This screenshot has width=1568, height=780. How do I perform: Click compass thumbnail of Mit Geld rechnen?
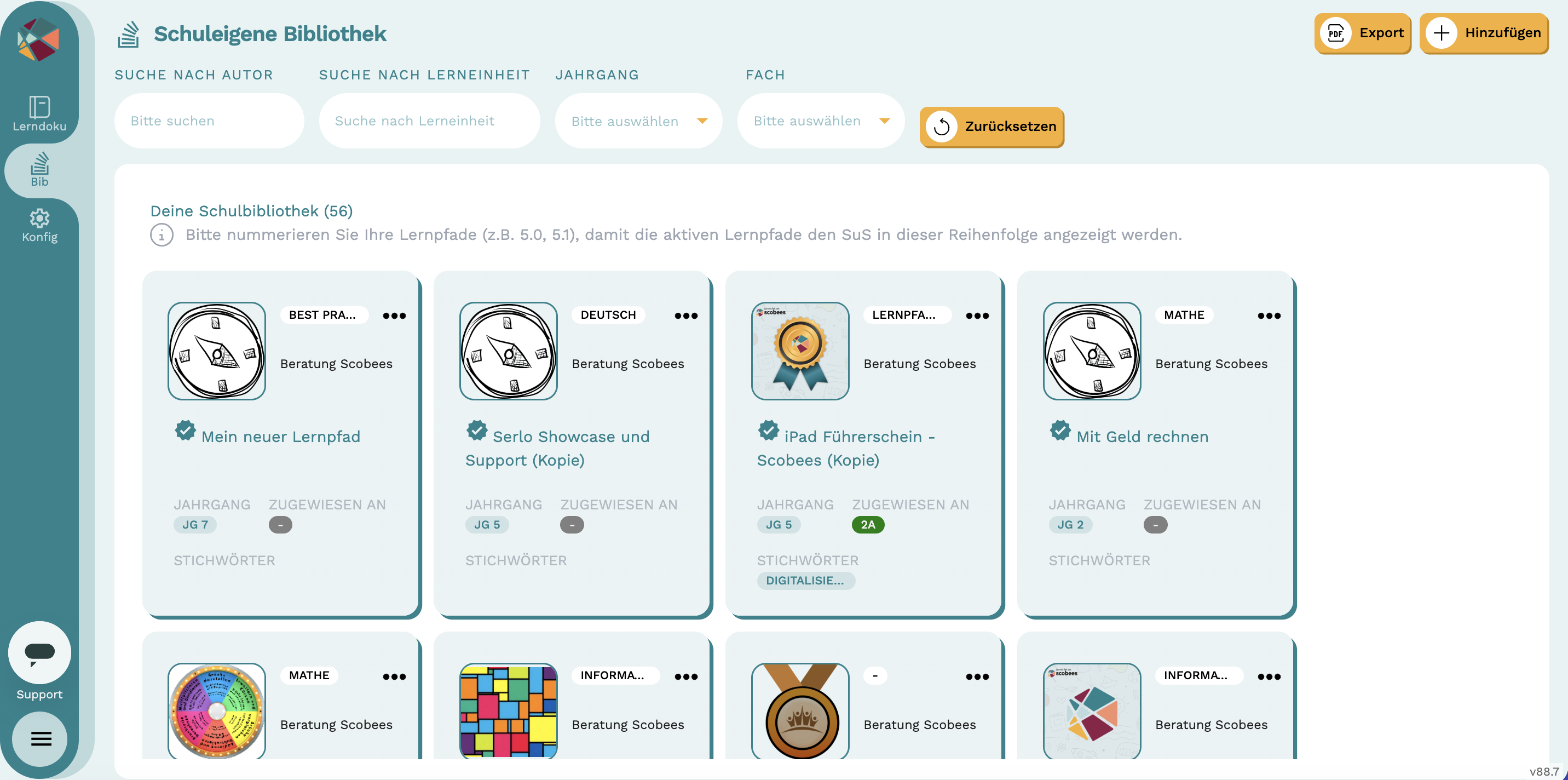(1092, 351)
